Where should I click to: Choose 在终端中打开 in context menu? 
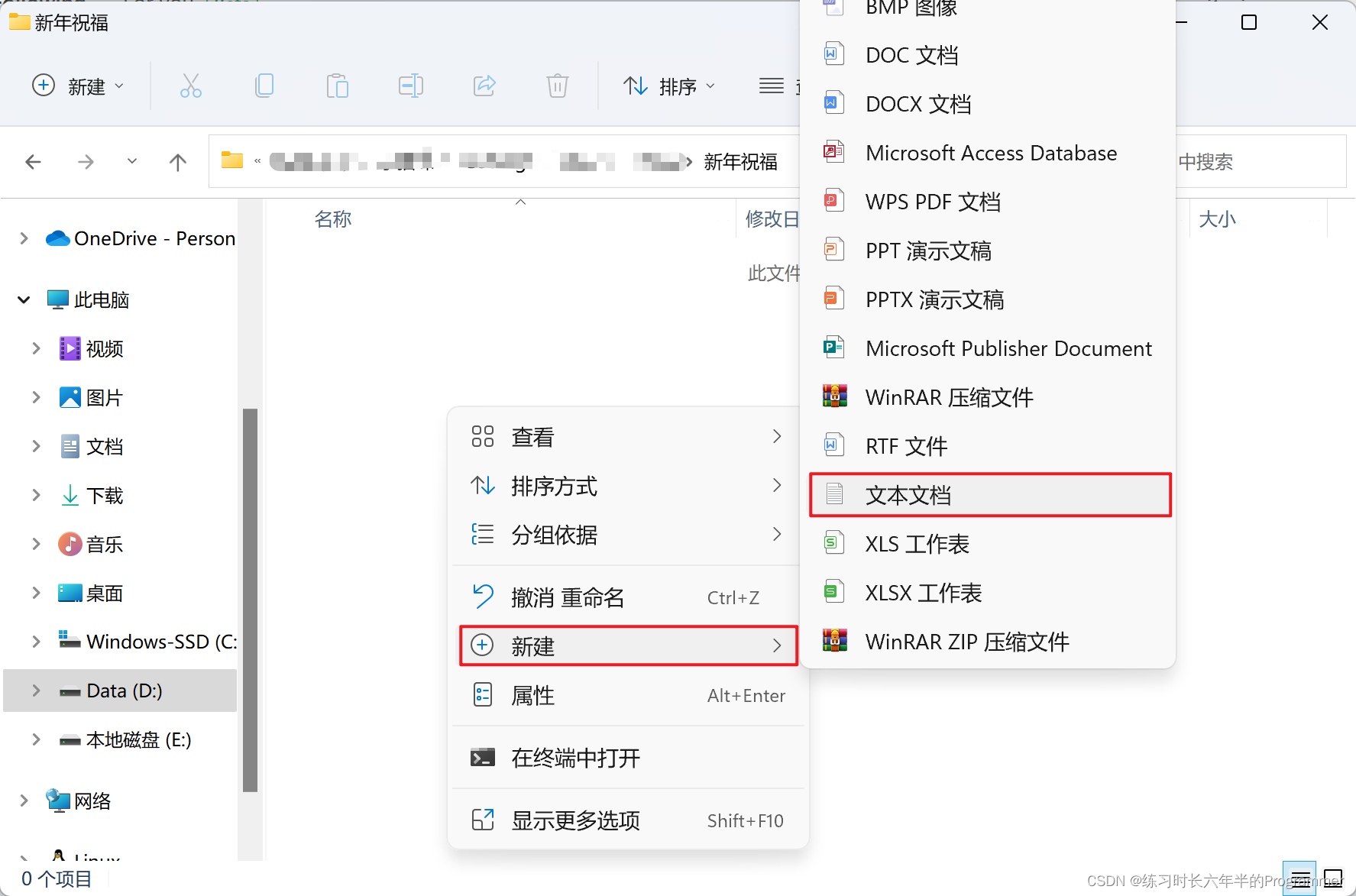click(x=627, y=758)
